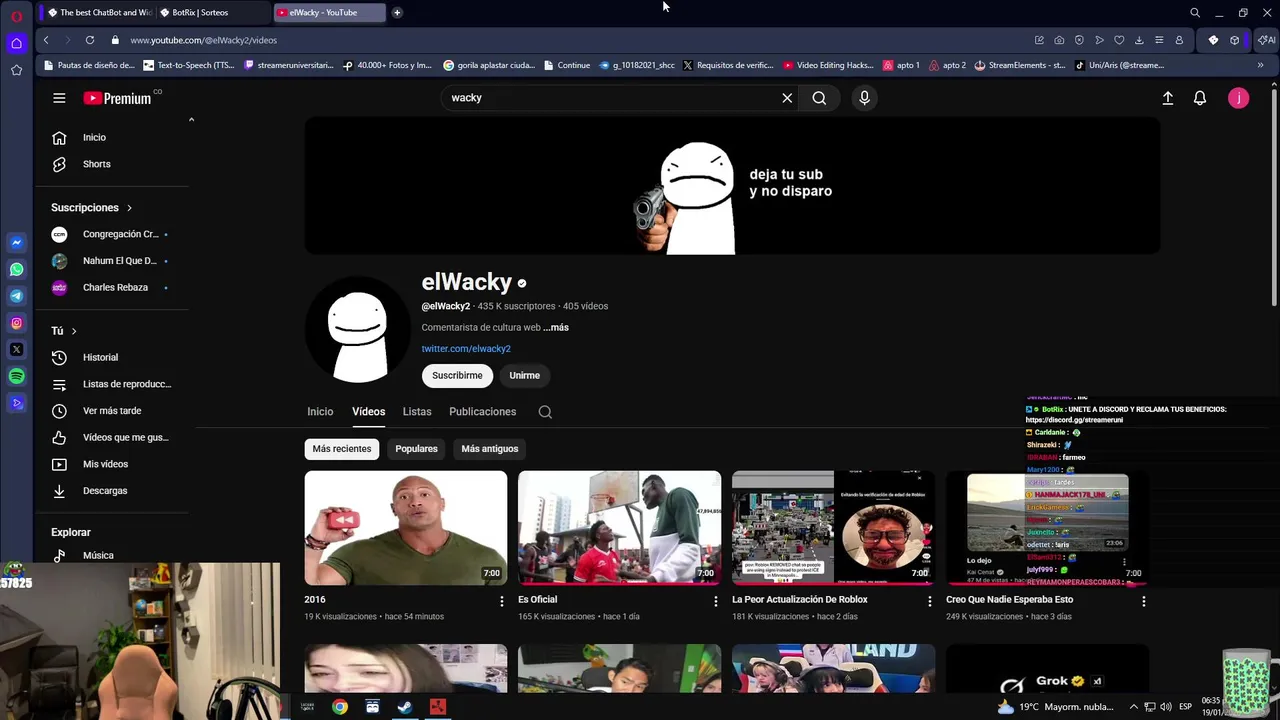
Task: Click the Opera sidebar player icon
Action: click(x=16, y=403)
